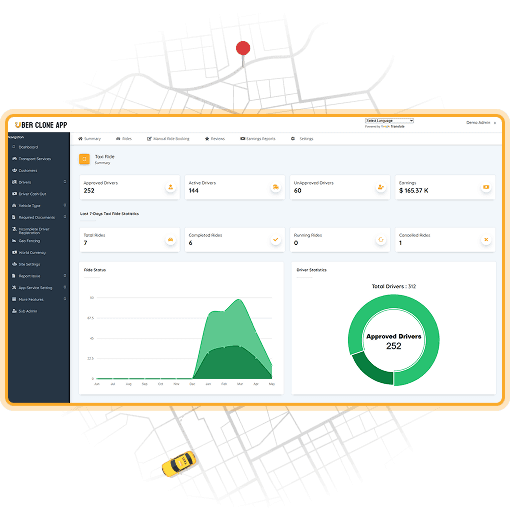Screen dimensions: 510x520
Task: Click the Cancelled Rides cross icon
Action: [486, 239]
